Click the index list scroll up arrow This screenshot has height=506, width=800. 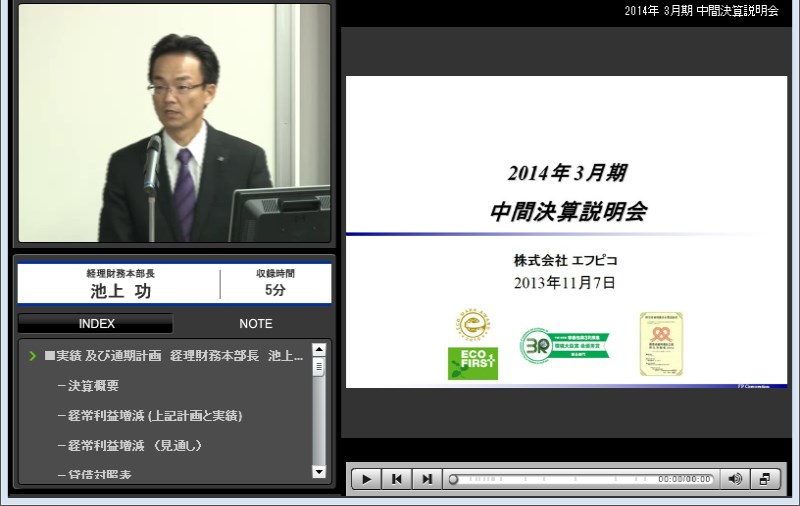pyautogui.click(x=319, y=349)
